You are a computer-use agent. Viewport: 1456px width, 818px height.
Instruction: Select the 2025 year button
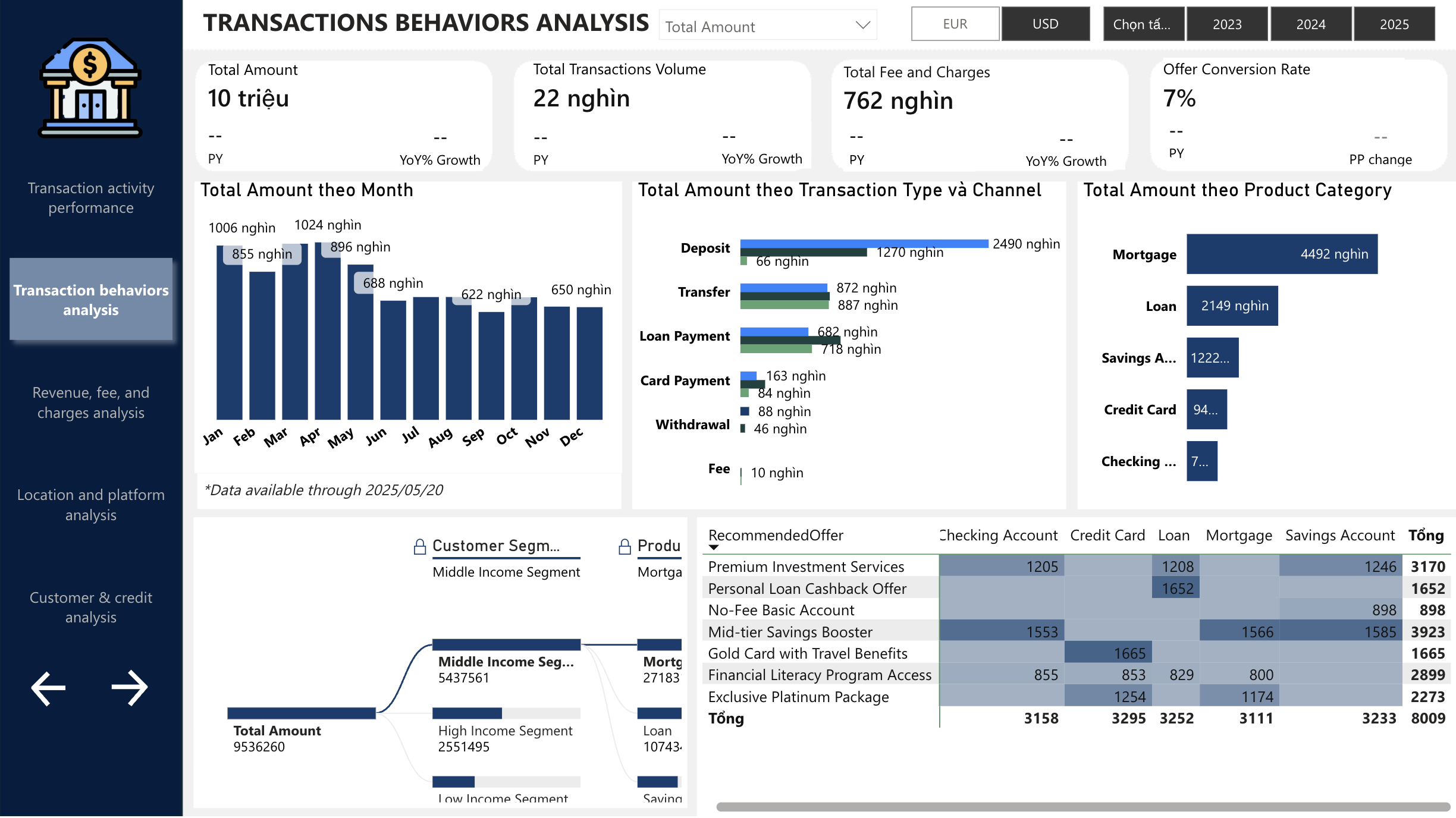click(x=1394, y=24)
